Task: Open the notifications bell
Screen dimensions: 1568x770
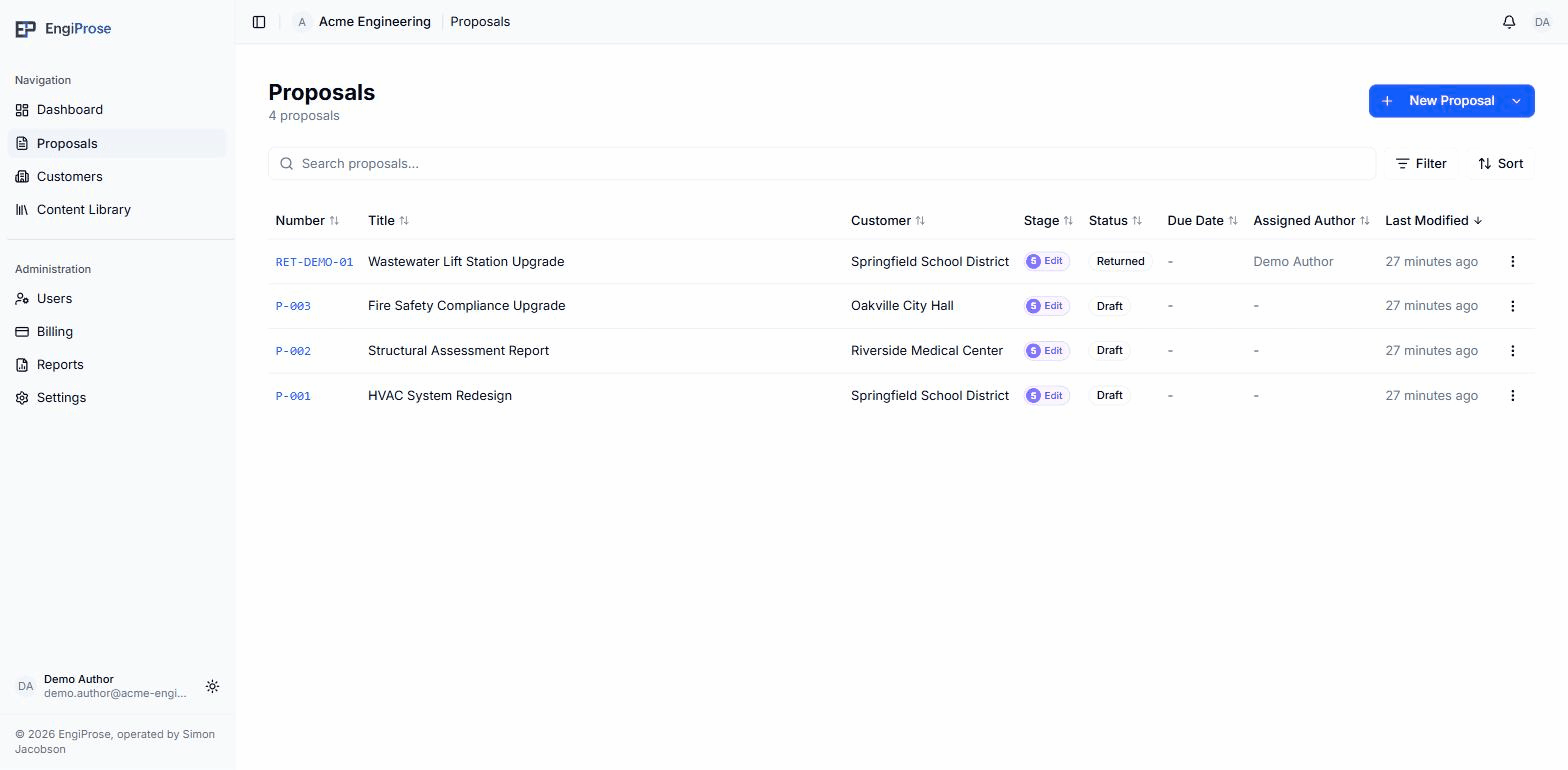Action: 1509,22
